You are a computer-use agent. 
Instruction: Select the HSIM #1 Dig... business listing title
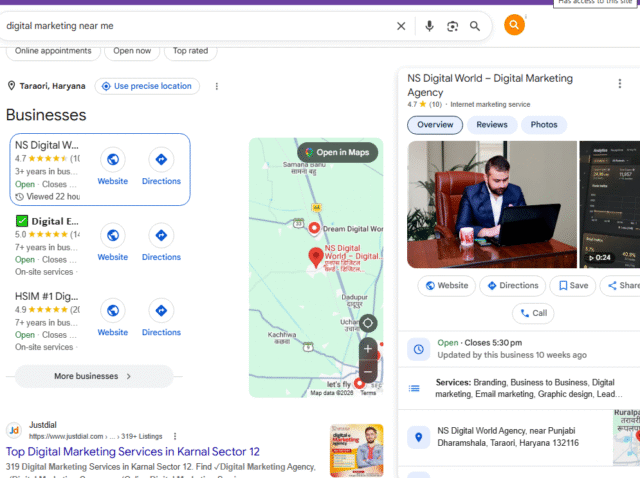pos(47,296)
